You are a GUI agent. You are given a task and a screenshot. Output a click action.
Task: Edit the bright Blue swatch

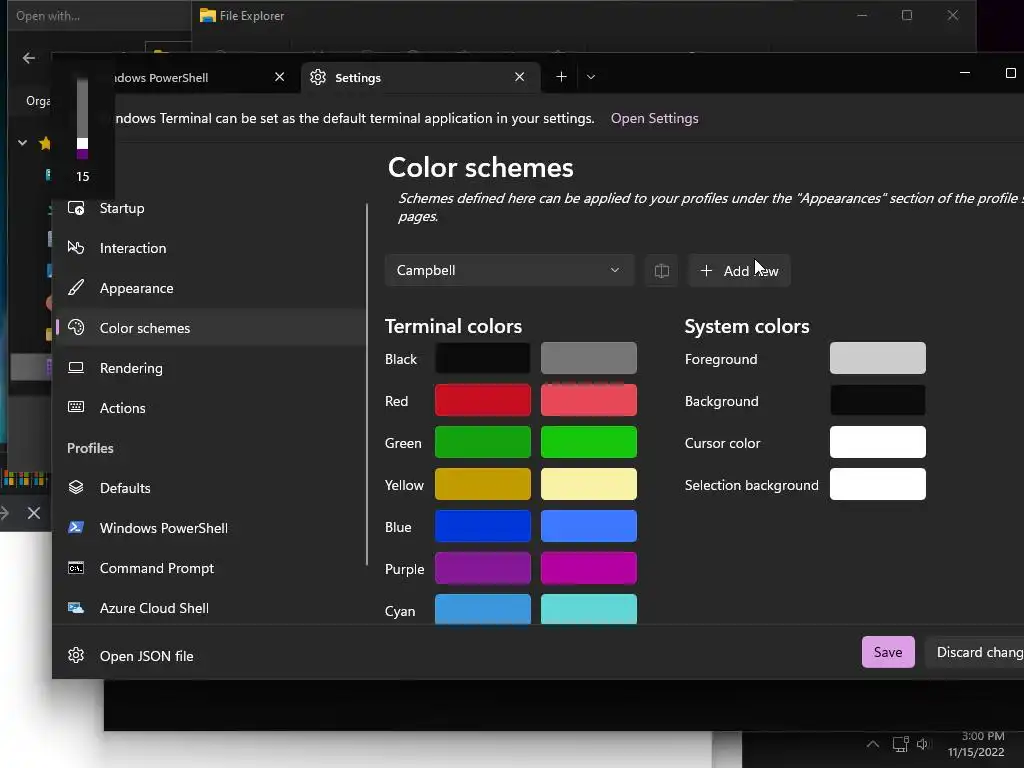tap(588, 526)
